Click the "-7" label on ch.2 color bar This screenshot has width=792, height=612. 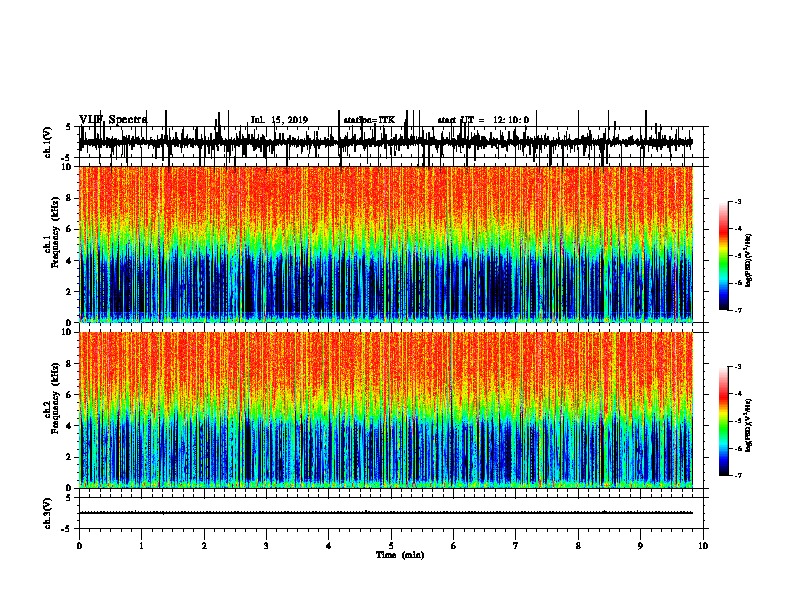click(738, 475)
